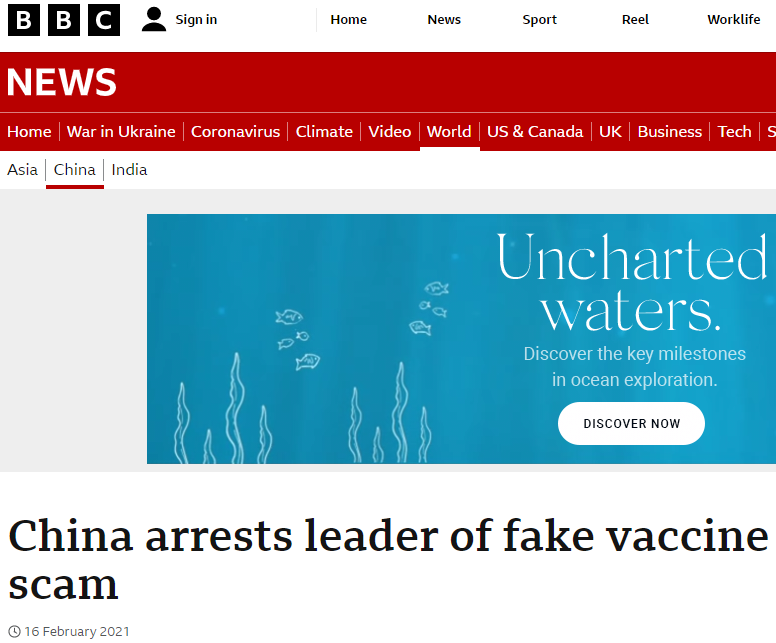
Task: Open War in Ukraine news section
Action: [x=121, y=132]
